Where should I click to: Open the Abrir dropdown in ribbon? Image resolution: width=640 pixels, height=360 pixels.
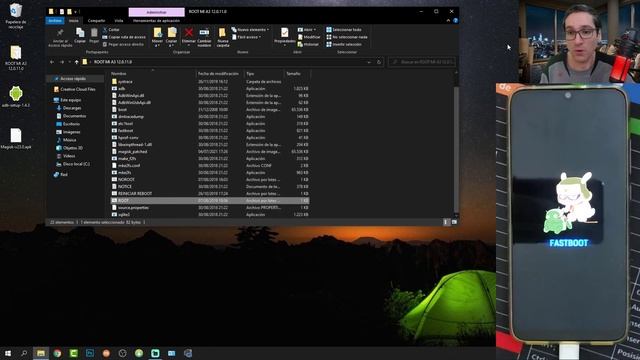pyautogui.click(x=307, y=30)
